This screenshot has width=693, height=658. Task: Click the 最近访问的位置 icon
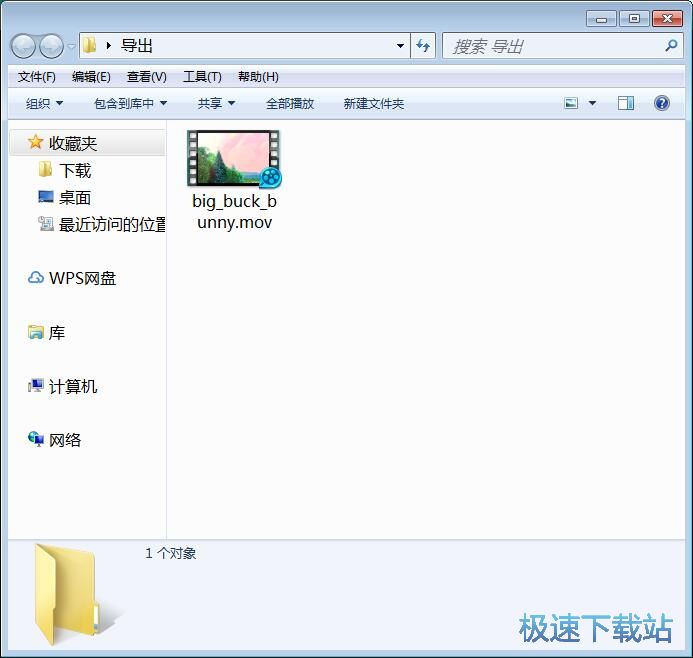(x=46, y=224)
